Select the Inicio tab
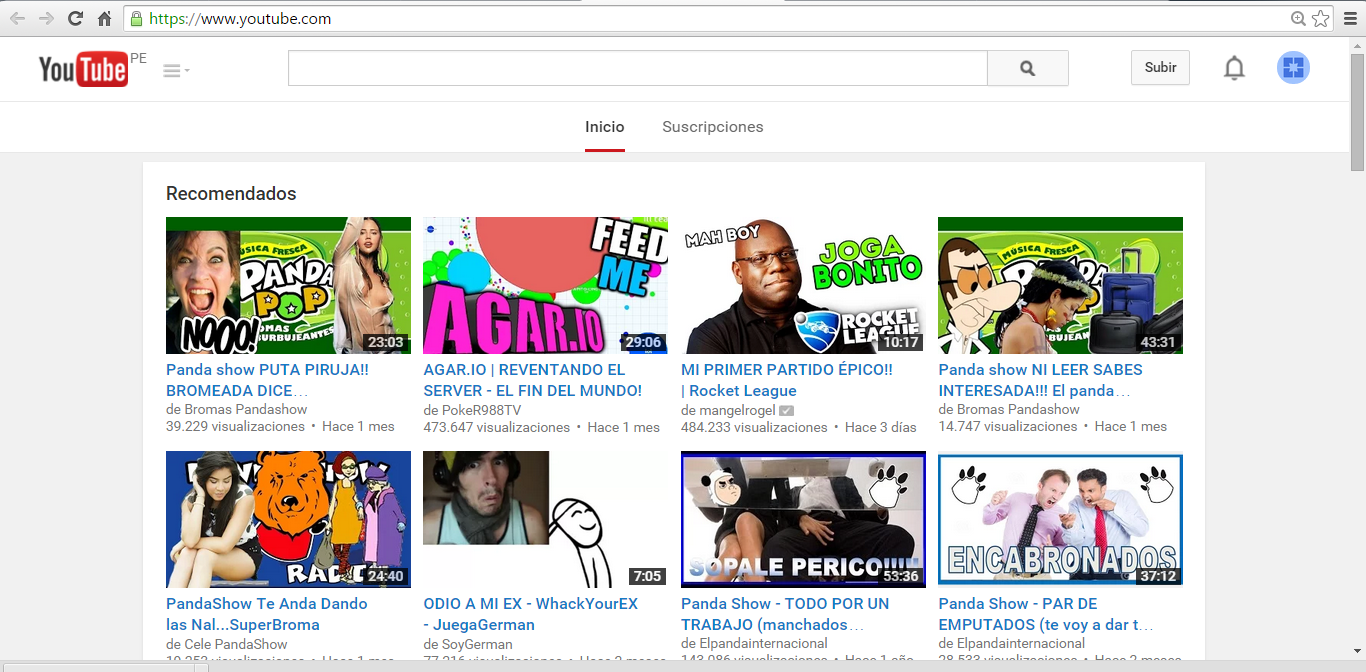The width and height of the screenshot is (1366, 672). point(605,127)
